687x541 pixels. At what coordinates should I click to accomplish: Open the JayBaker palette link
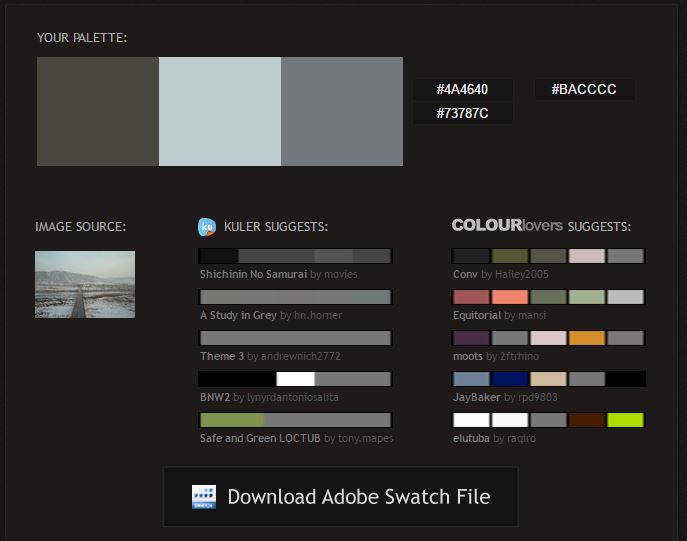point(477,397)
